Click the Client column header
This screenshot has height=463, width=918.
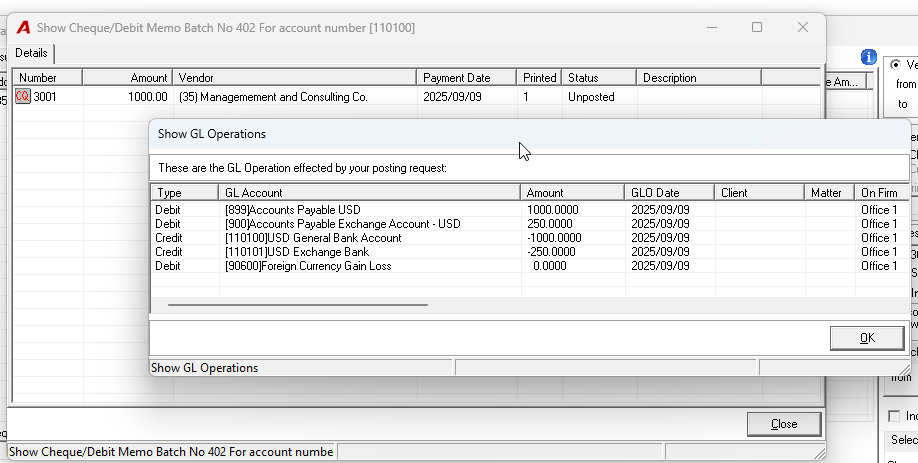click(759, 193)
